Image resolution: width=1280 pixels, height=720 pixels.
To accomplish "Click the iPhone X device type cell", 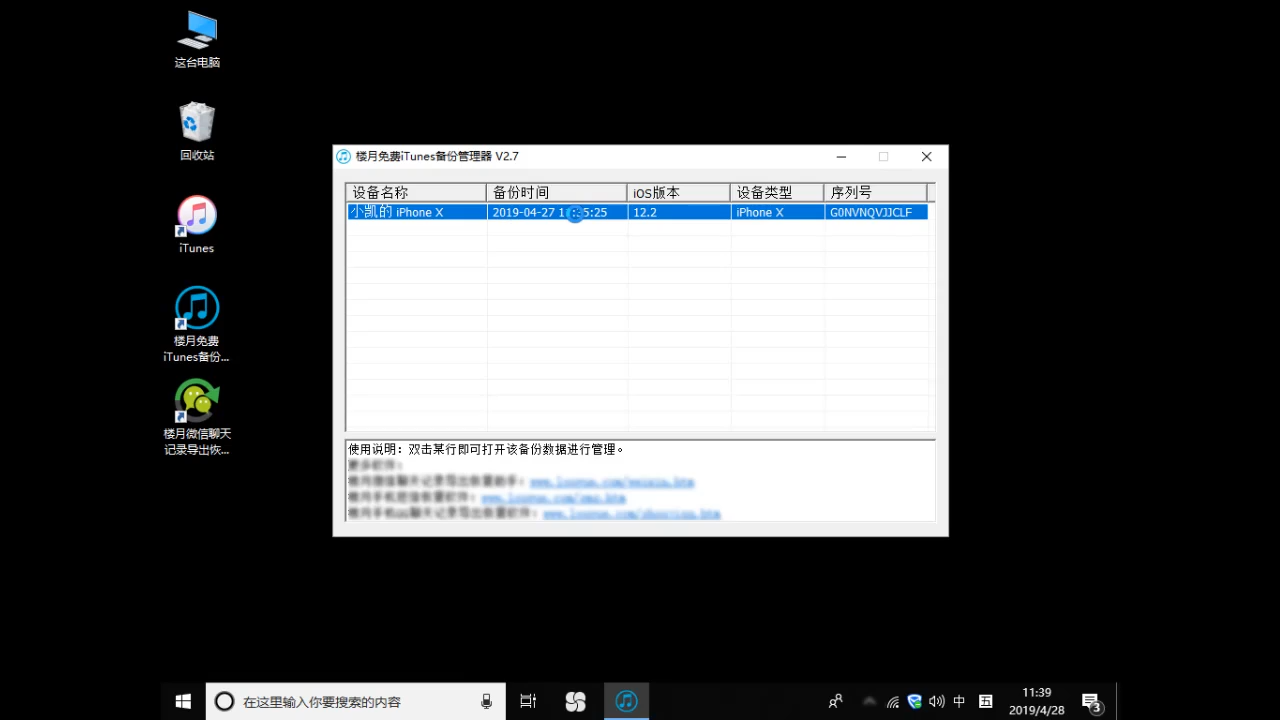I will [777, 212].
